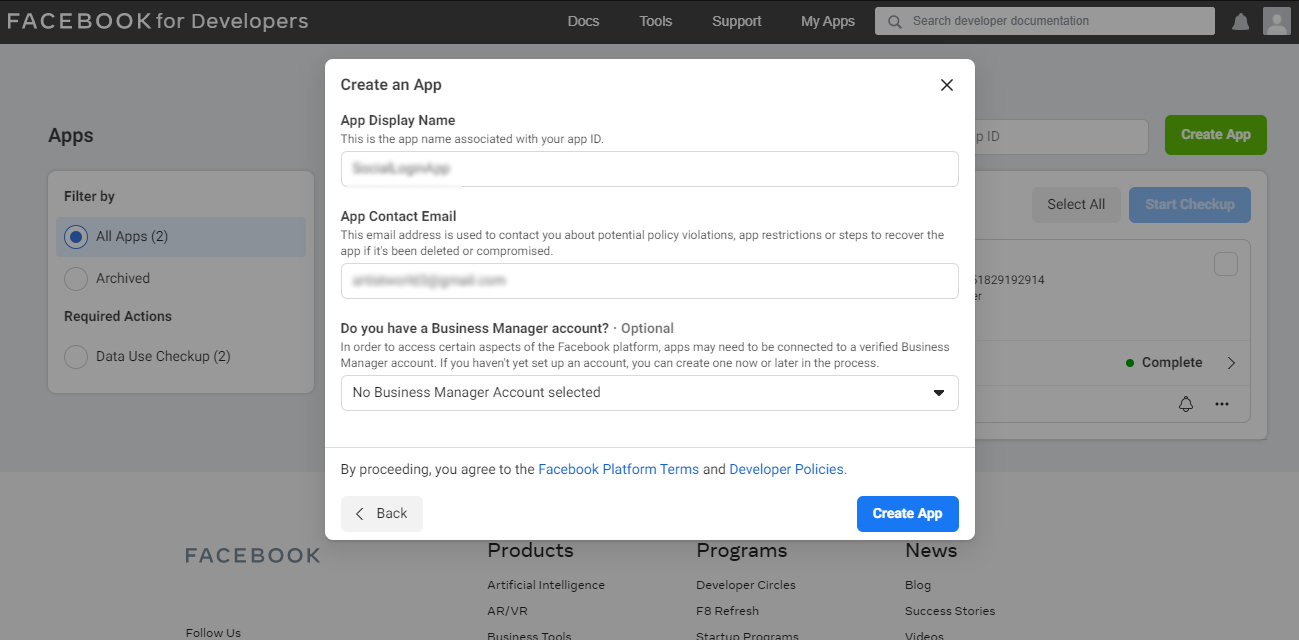Click the Required Actions heading

(x=118, y=316)
